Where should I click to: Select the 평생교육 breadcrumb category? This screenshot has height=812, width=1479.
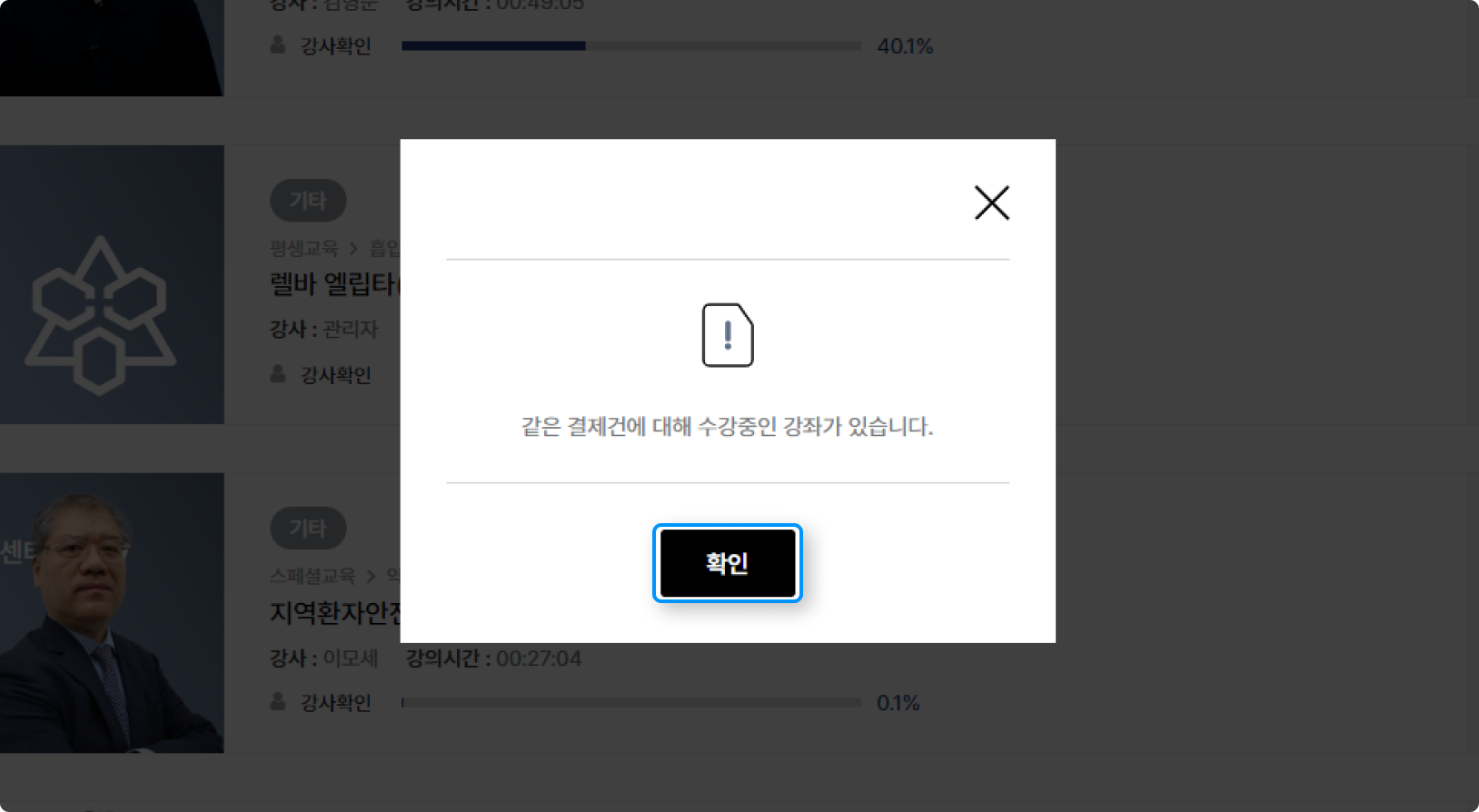coord(303,248)
